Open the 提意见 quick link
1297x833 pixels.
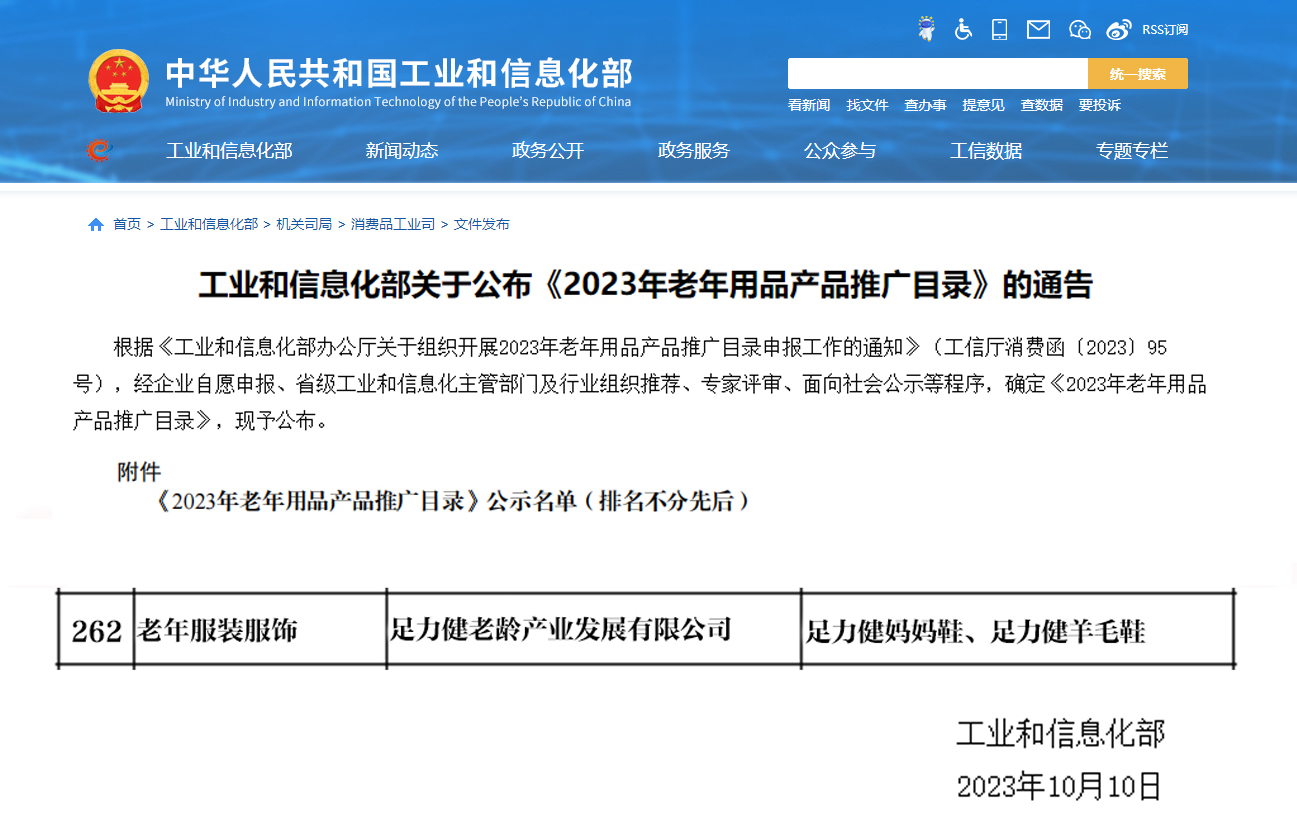click(x=983, y=105)
